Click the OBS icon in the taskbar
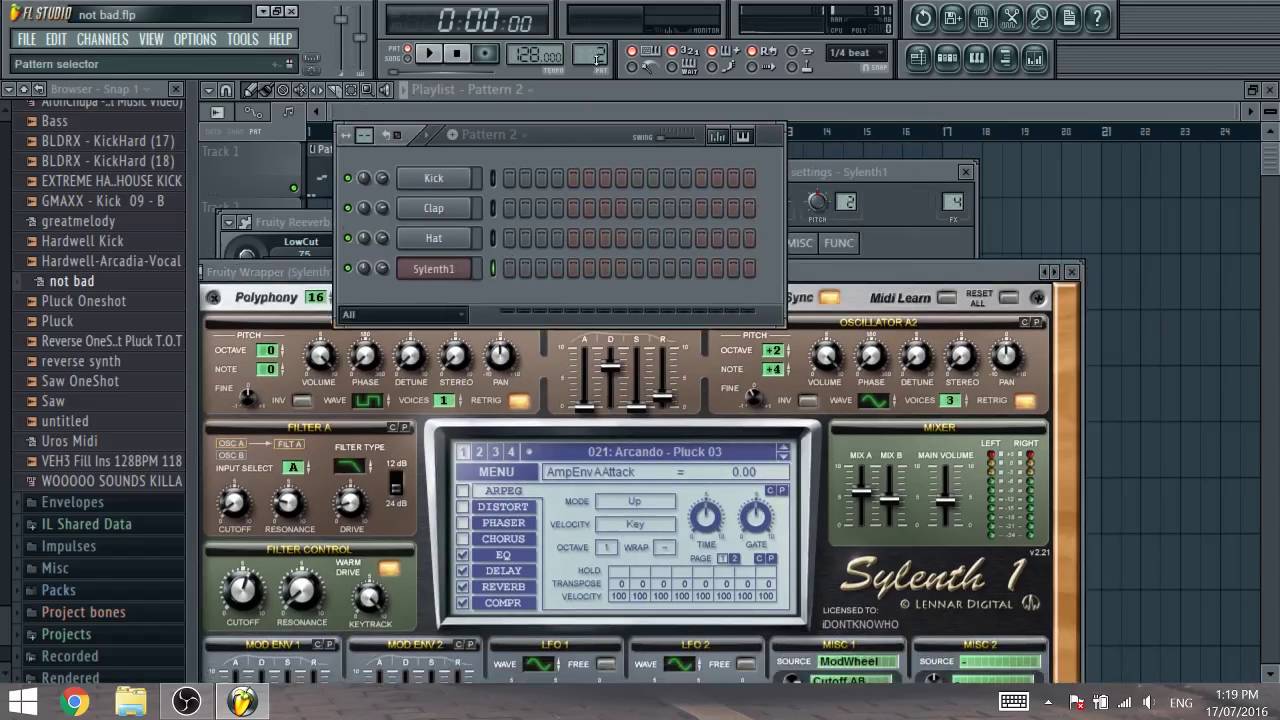The height and width of the screenshot is (720, 1280). point(186,702)
